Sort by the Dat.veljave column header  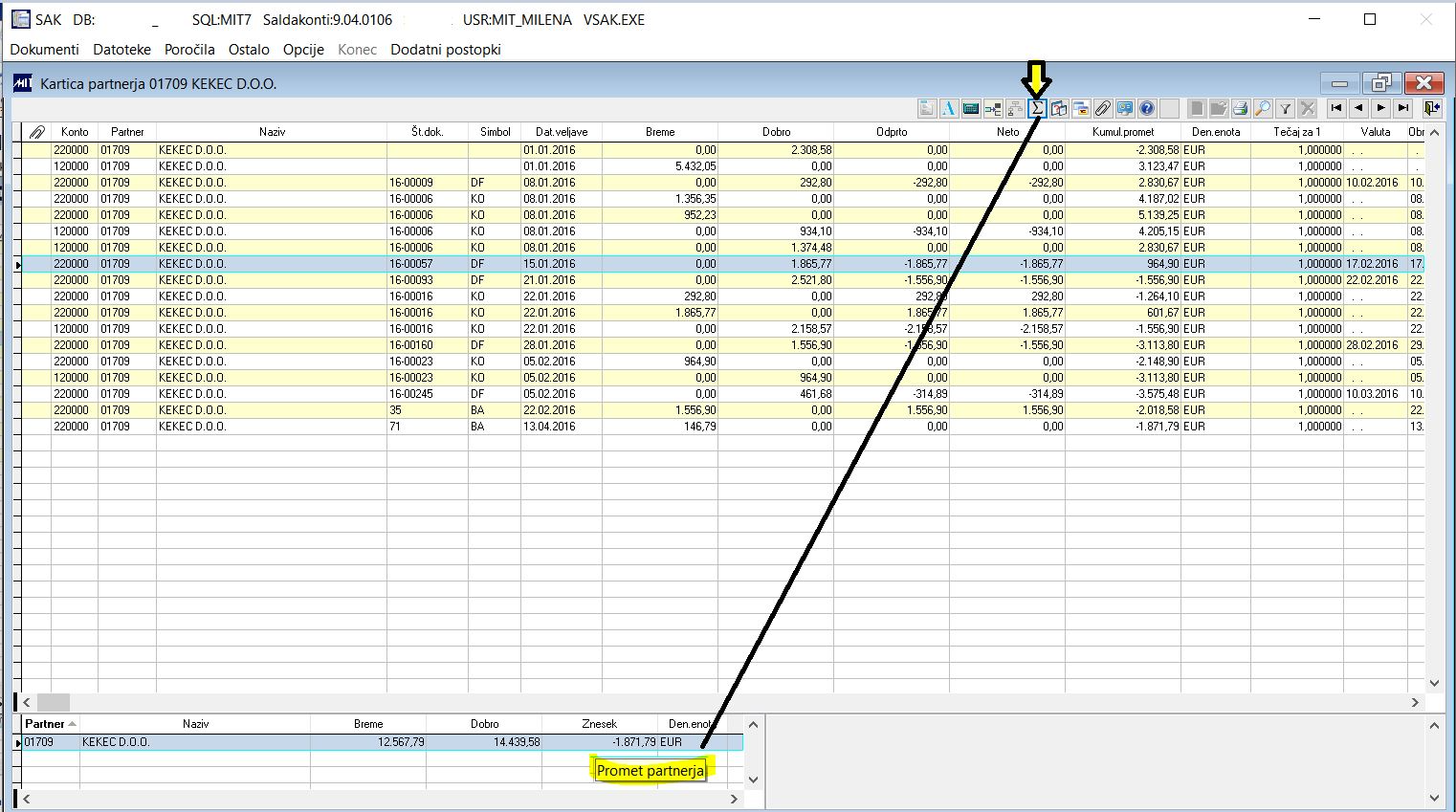pyautogui.click(x=561, y=132)
